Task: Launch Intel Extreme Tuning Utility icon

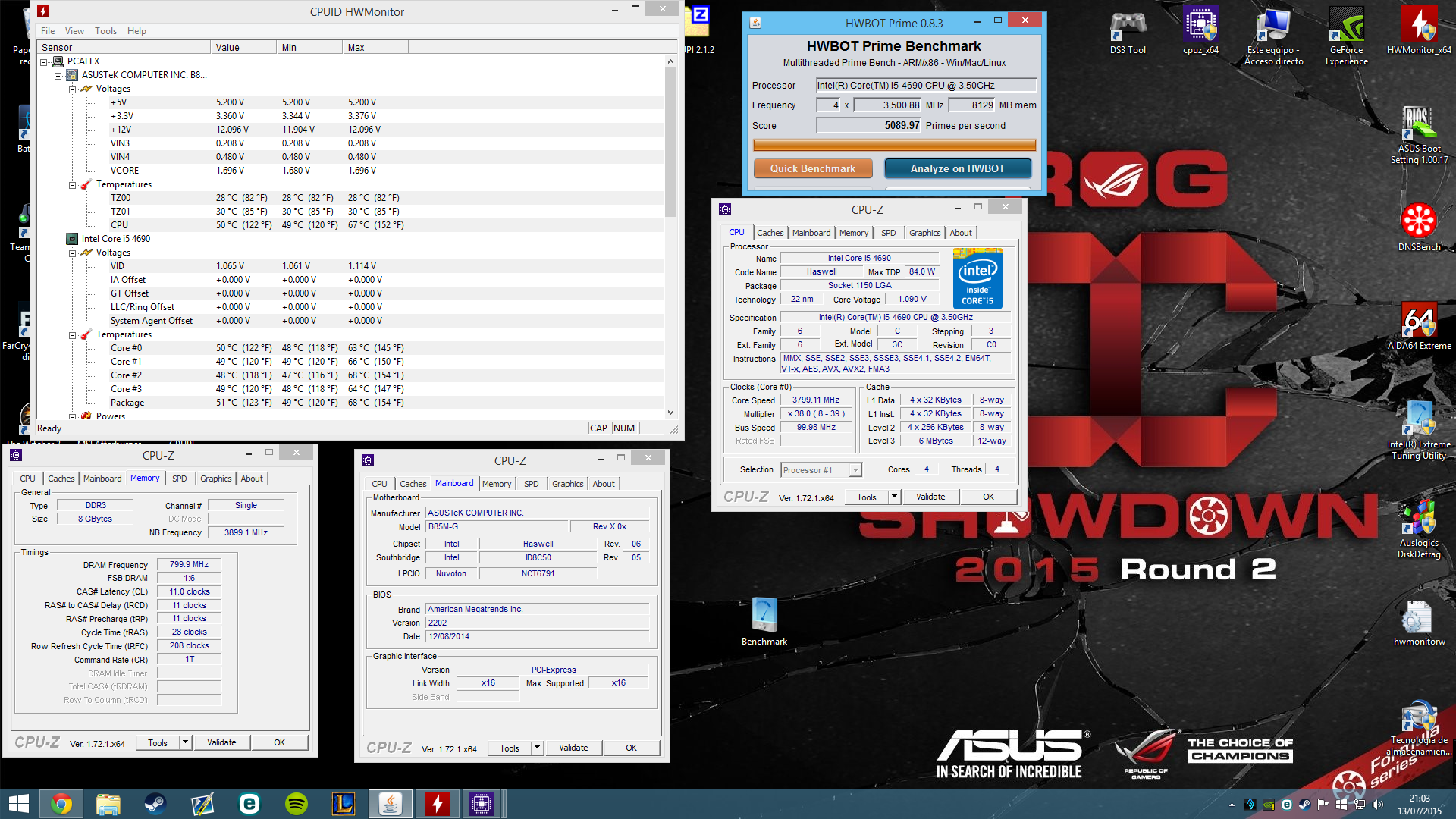Action: pos(1419,431)
